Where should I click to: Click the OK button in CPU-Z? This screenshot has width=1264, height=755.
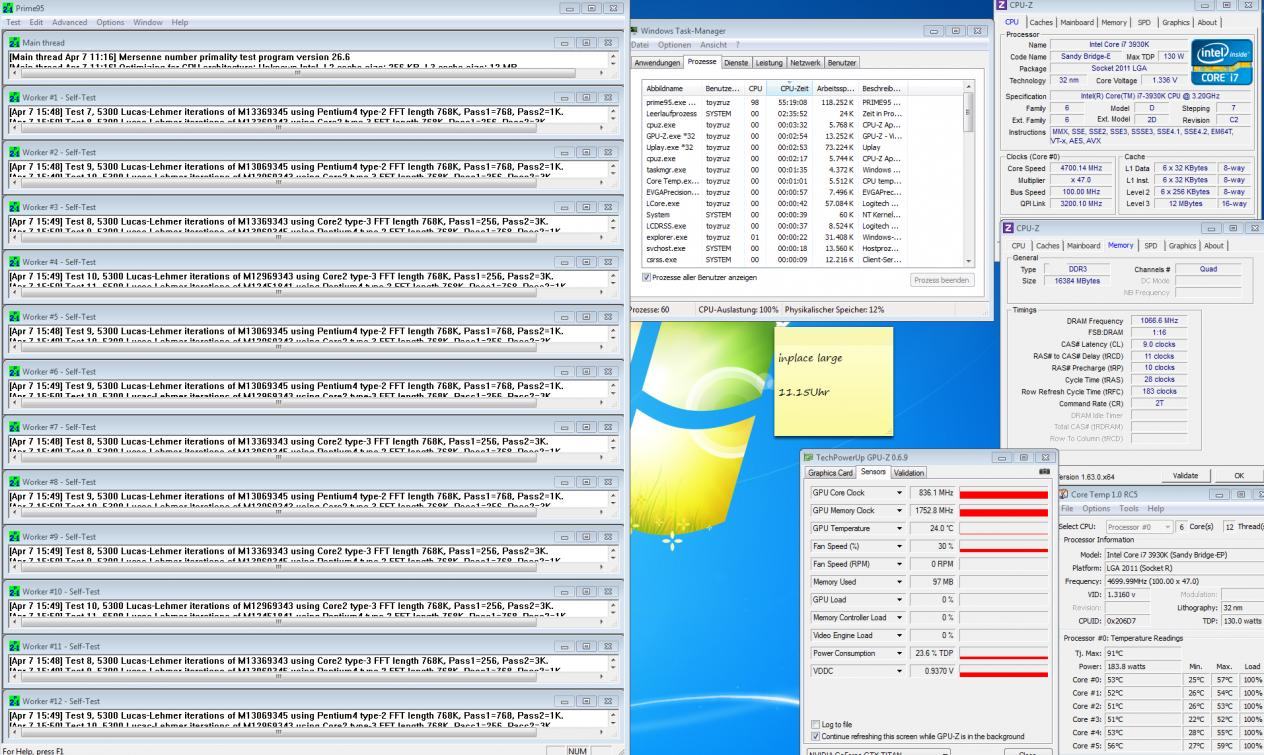click(x=1240, y=476)
